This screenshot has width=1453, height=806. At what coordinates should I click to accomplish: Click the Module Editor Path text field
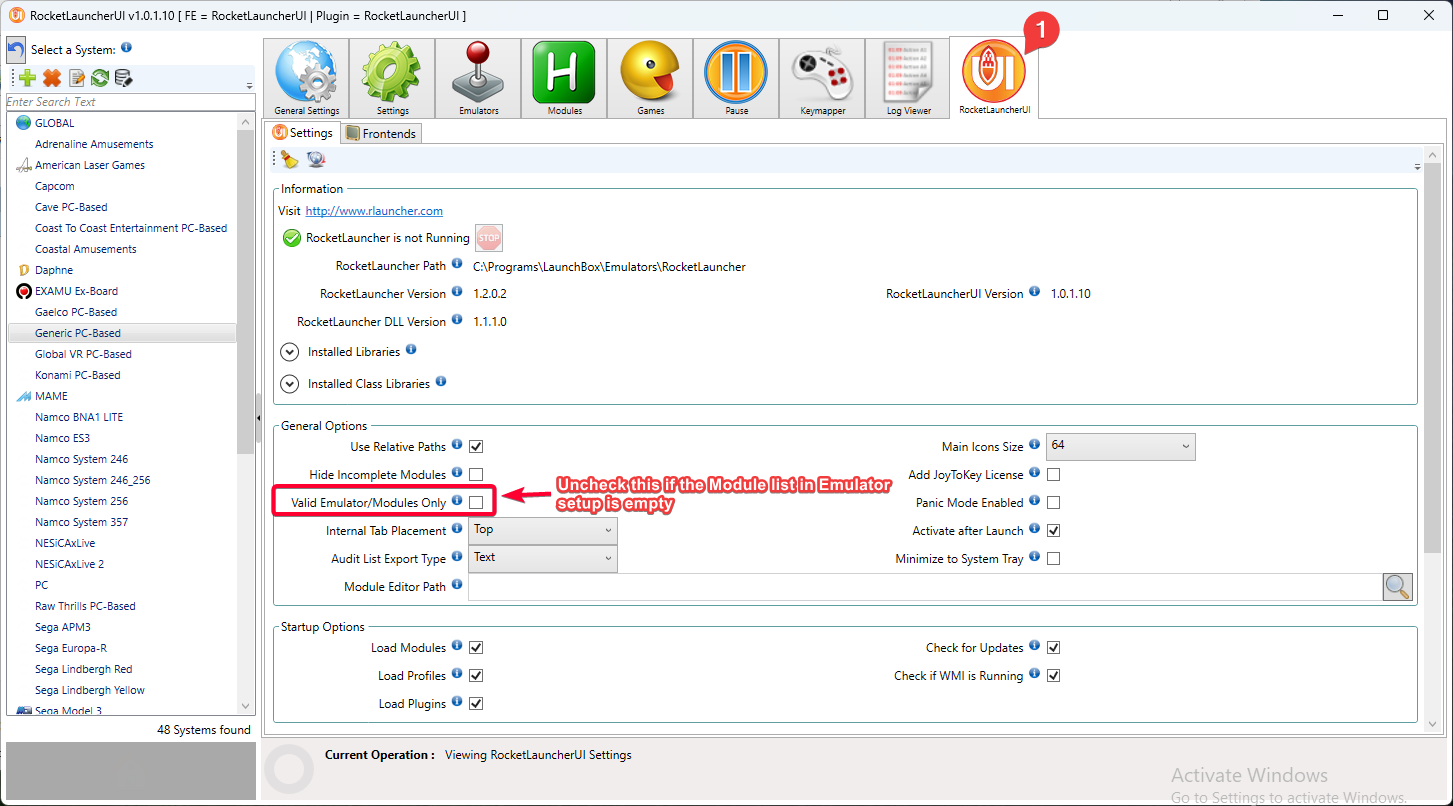click(x=925, y=587)
